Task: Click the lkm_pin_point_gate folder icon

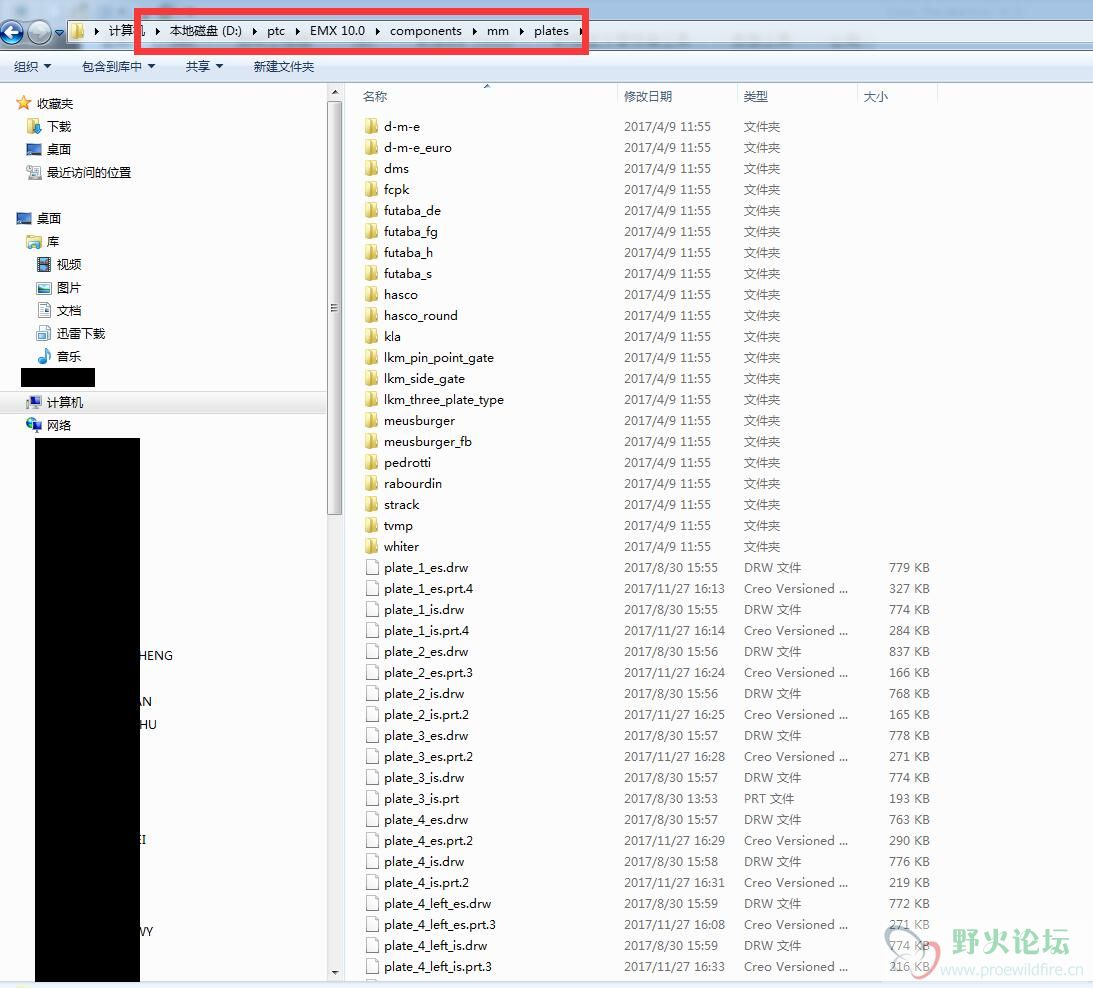Action: (x=372, y=357)
